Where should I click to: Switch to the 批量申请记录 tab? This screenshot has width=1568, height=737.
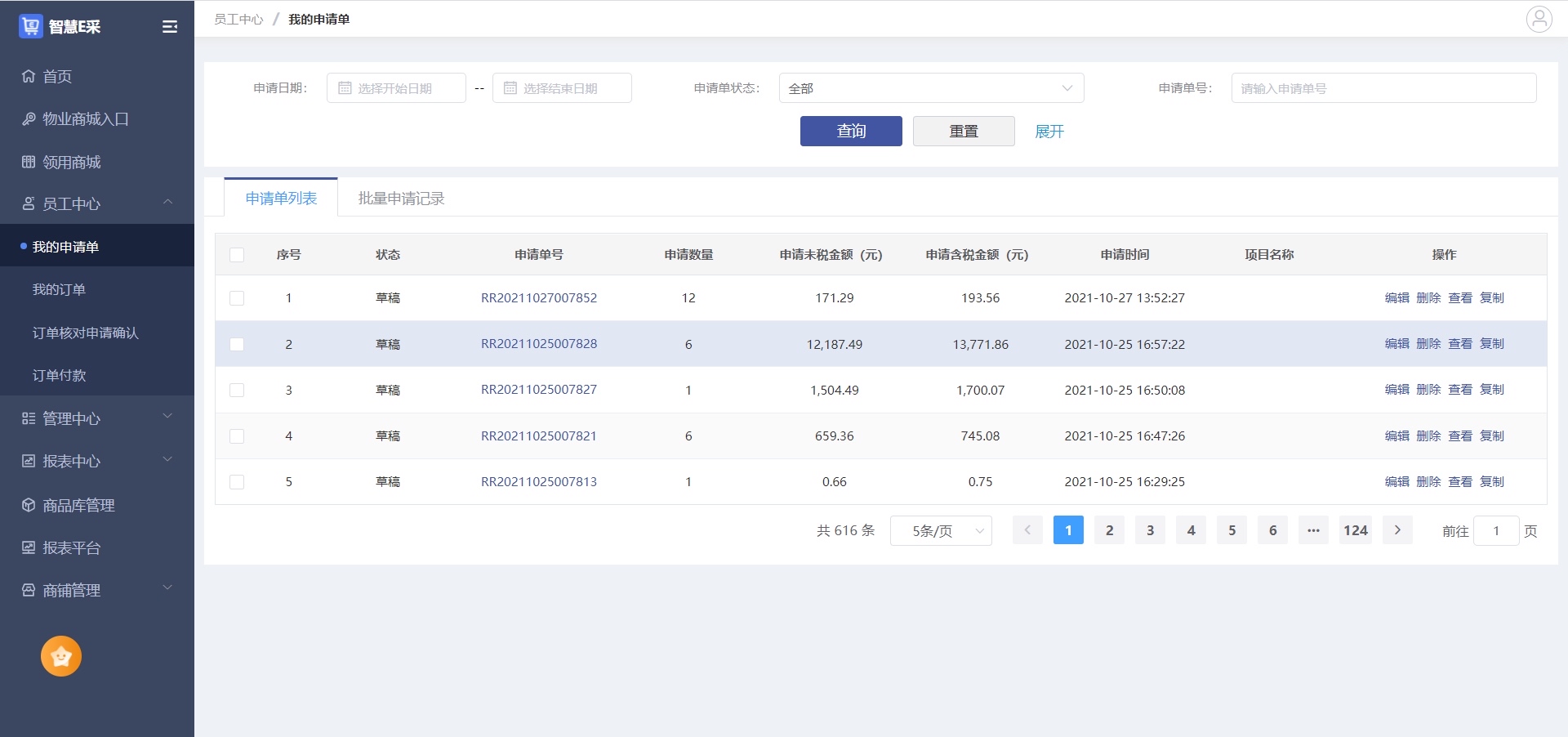pos(401,199)
